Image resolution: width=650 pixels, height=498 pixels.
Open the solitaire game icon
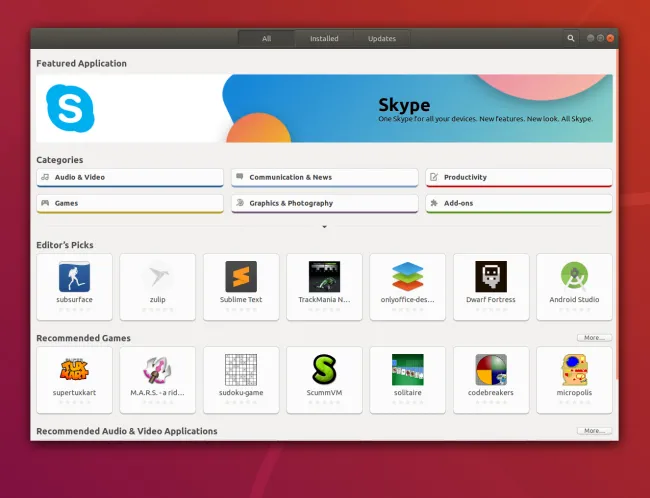[x=407, y=369]
